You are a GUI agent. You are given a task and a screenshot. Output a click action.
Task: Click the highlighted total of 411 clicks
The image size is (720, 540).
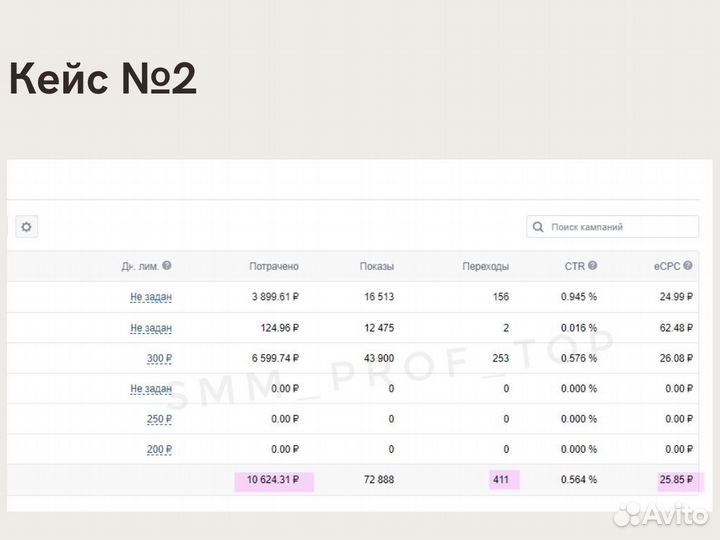tap(500, 480)
